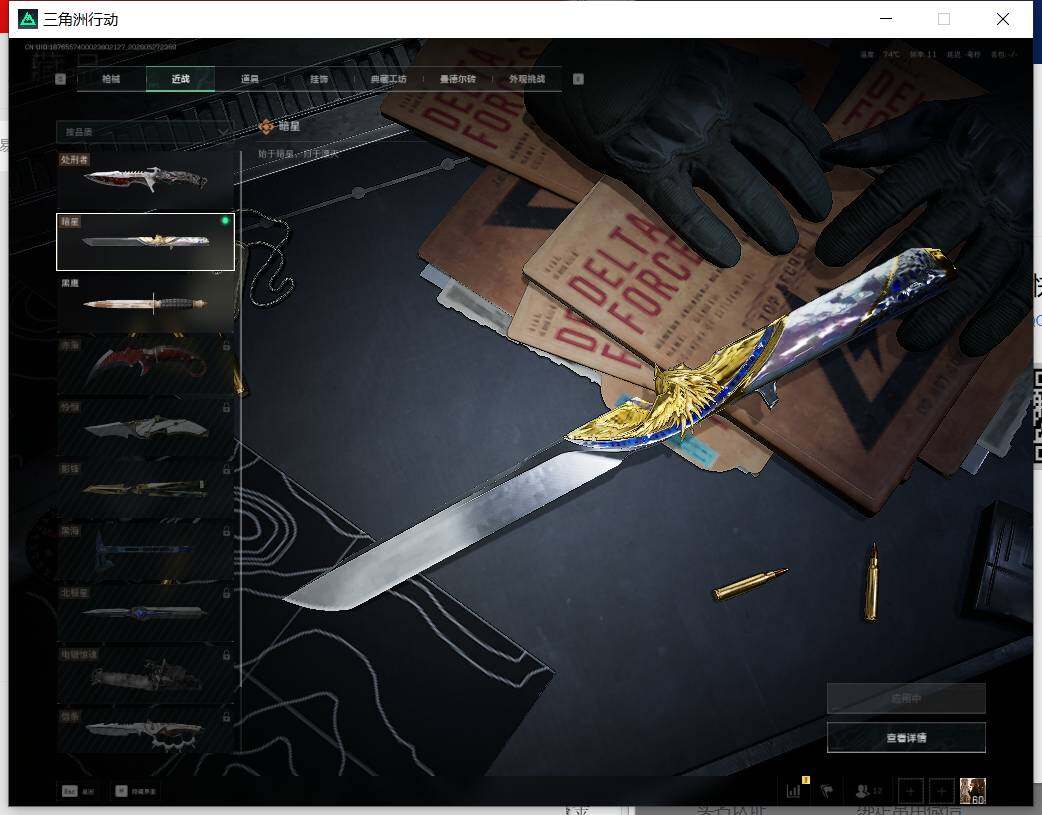Click lock icon on tomahawk axe skin
Screen dimensions: 1042x815
[x=227, y=531]
